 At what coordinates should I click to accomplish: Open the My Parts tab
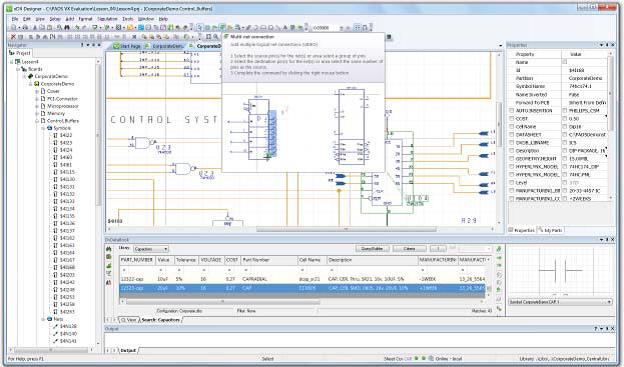point(551,230)
